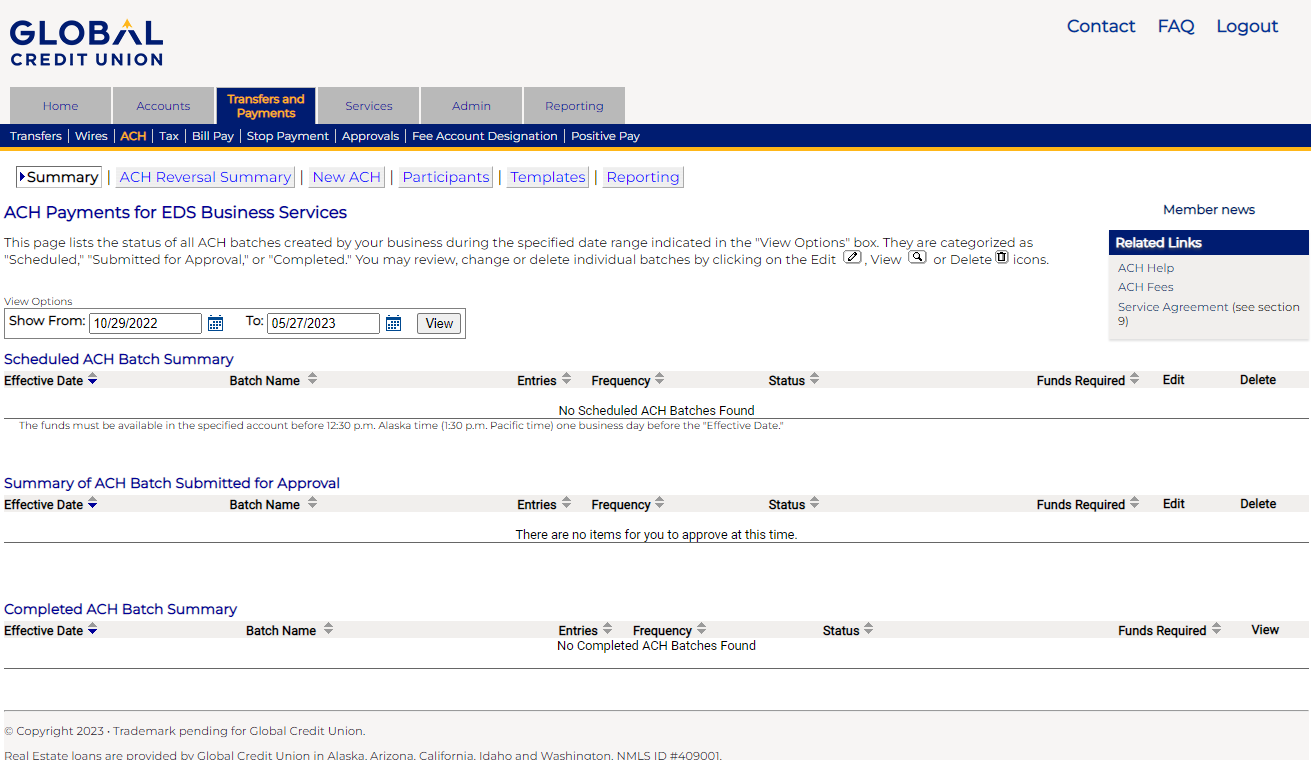Select the Transfers and Payments tab
Screen dimensions: 1311x760
click(266, 106)
